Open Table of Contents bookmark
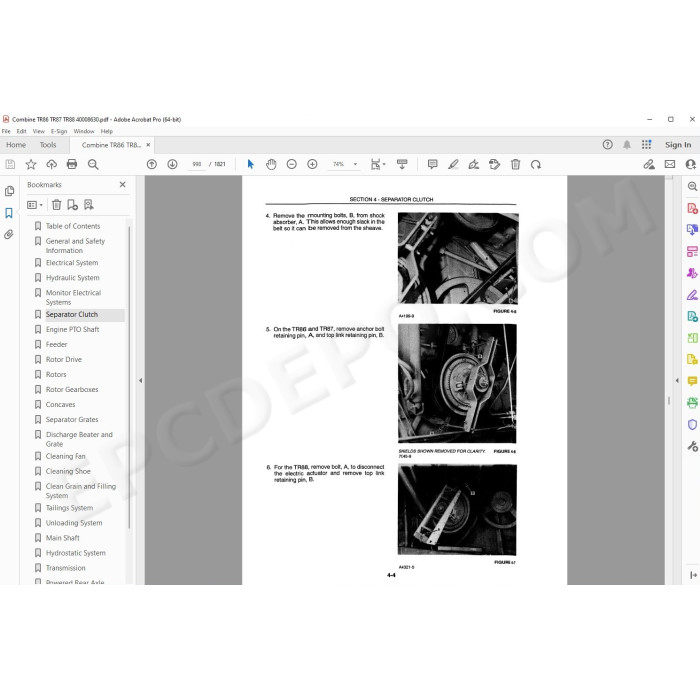Image resolution: width=700 pixels, height=700 pixels. [x=73, y=226]
